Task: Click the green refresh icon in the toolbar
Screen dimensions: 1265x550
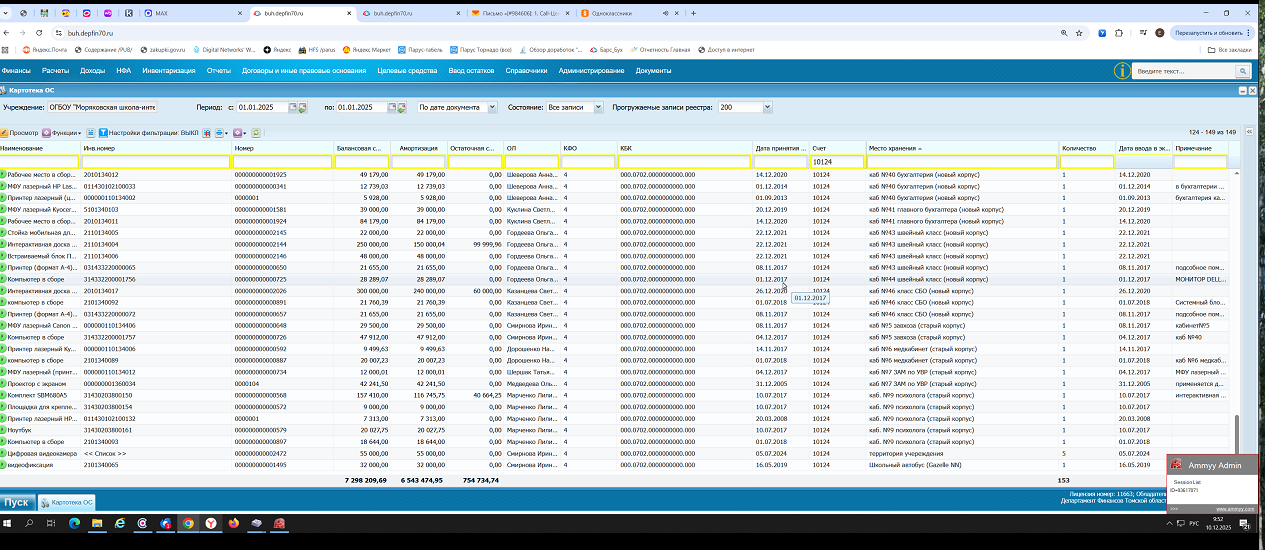Action: 256,132
